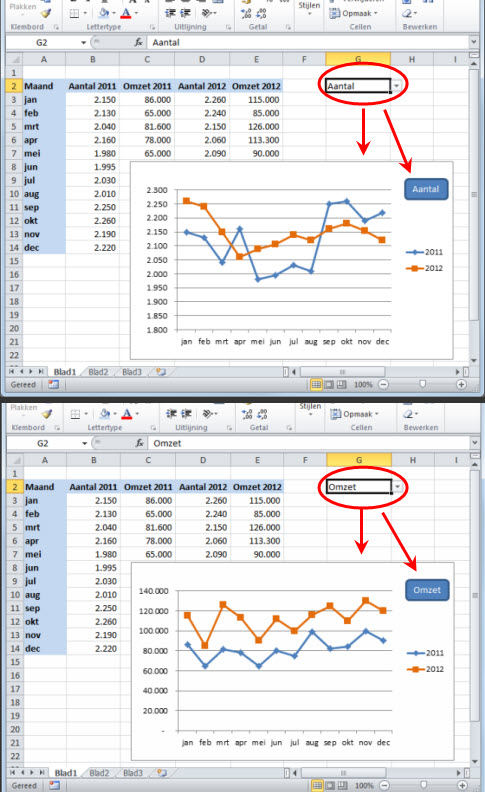This screenshot has height=792, width=485.
Task: Zoom out with minus in top window
Action: coord(383,384)
